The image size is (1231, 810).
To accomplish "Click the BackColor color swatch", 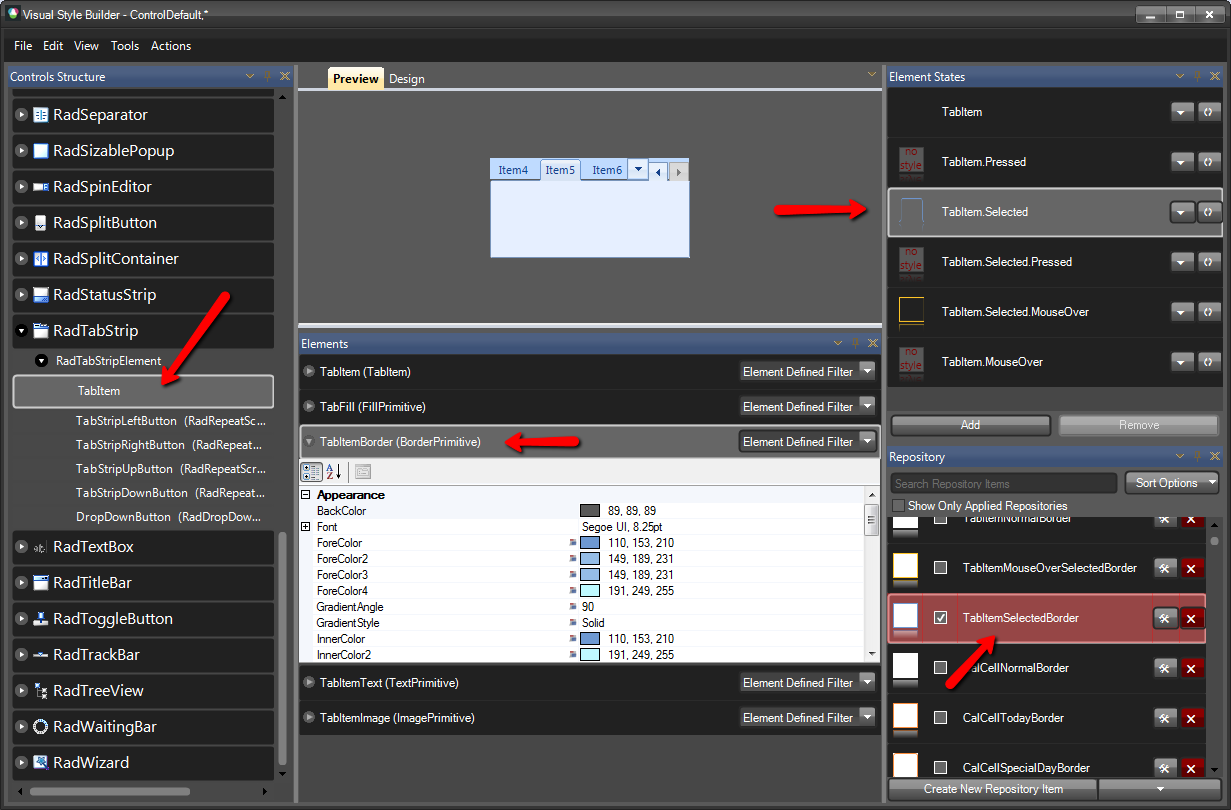I will coord(590,511).
